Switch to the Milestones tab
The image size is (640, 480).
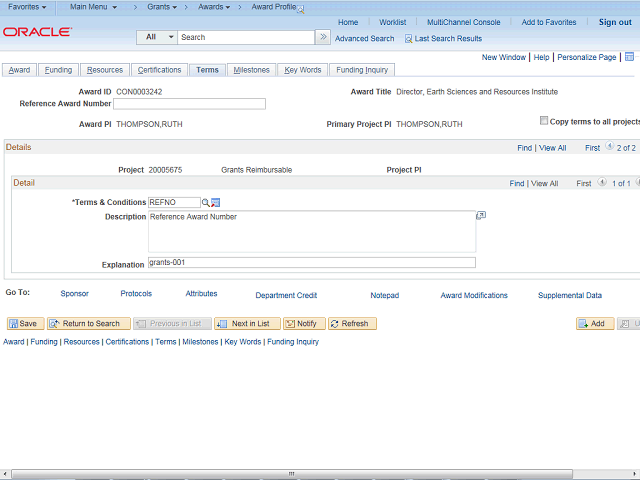[x=251, y=70]
